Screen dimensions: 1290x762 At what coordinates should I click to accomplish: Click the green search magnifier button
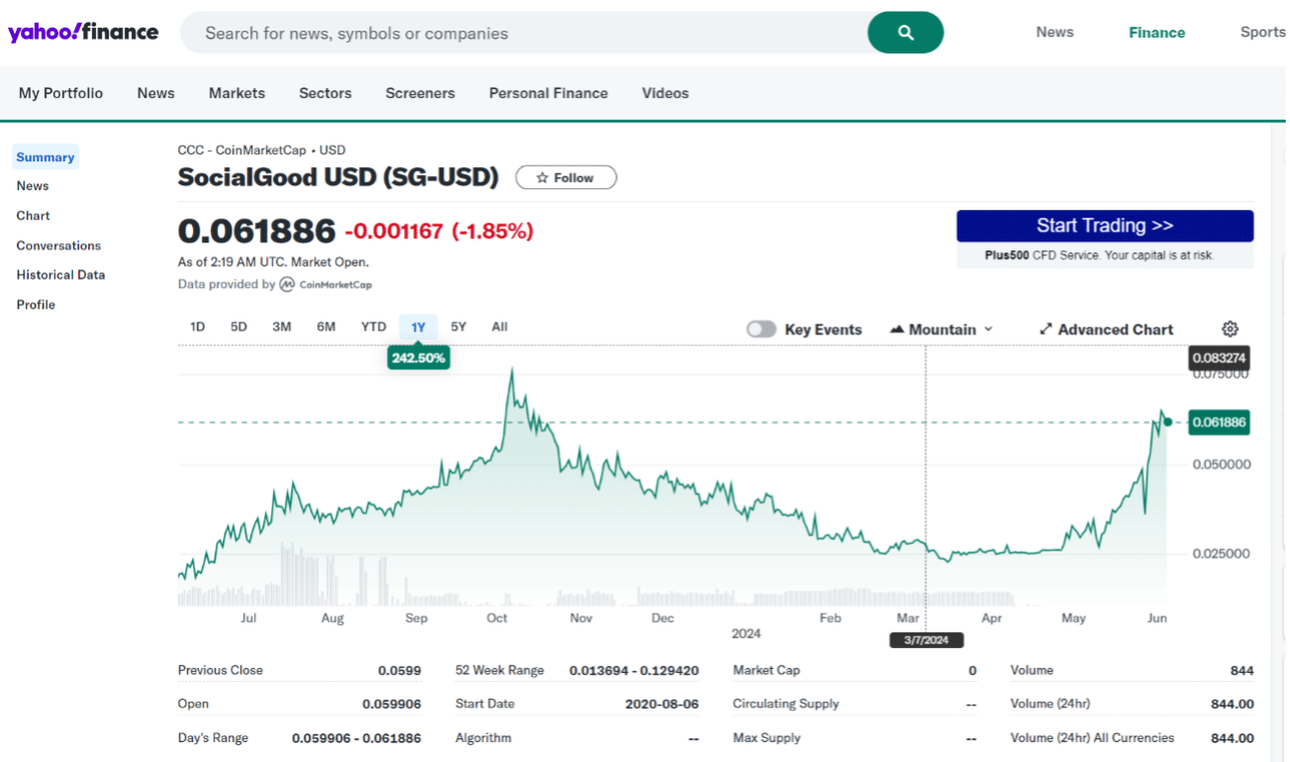905,33
